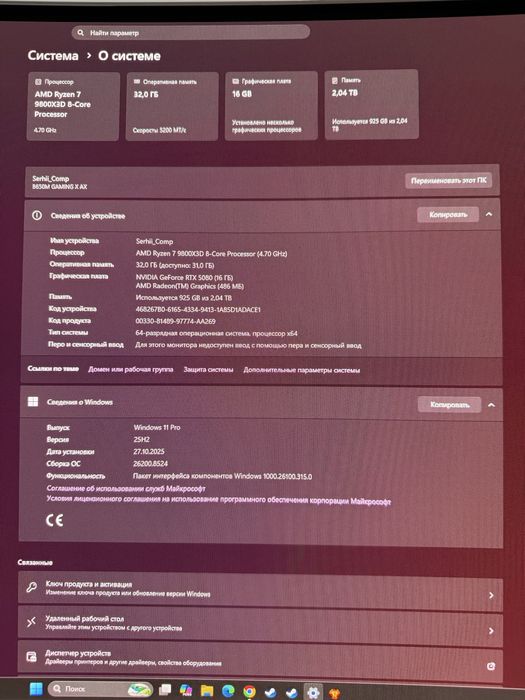Open Условия лицензионного соглашения link

pos(219,500)
